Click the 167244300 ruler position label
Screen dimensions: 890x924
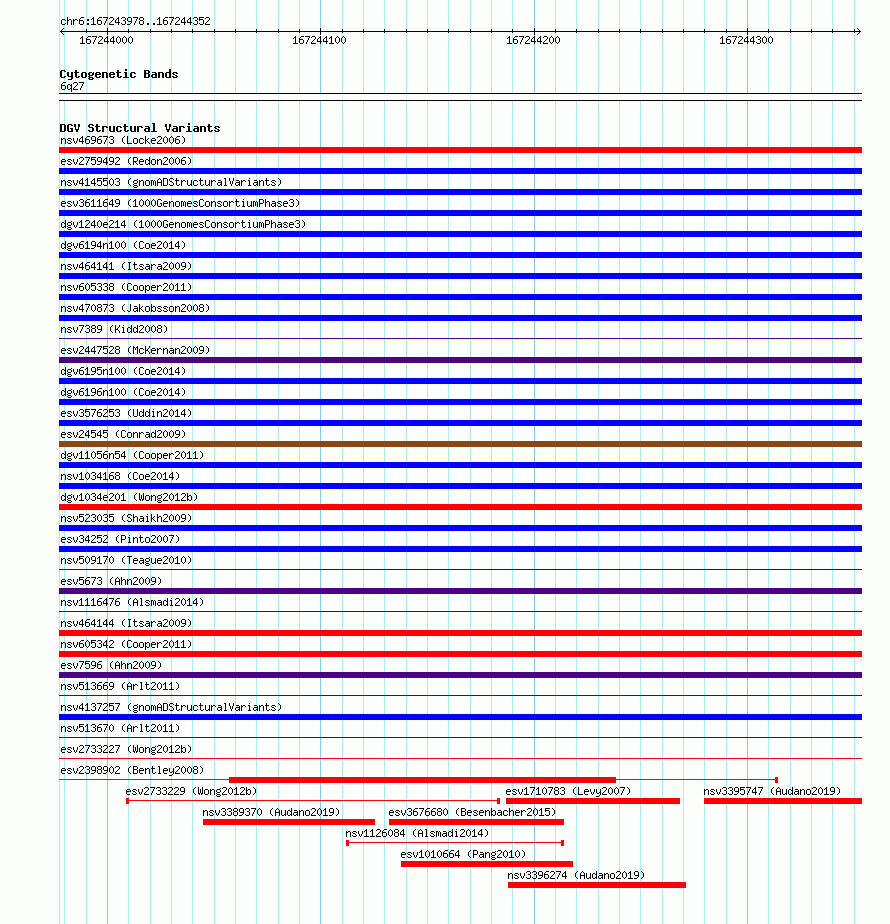click(x=746, y=41)
